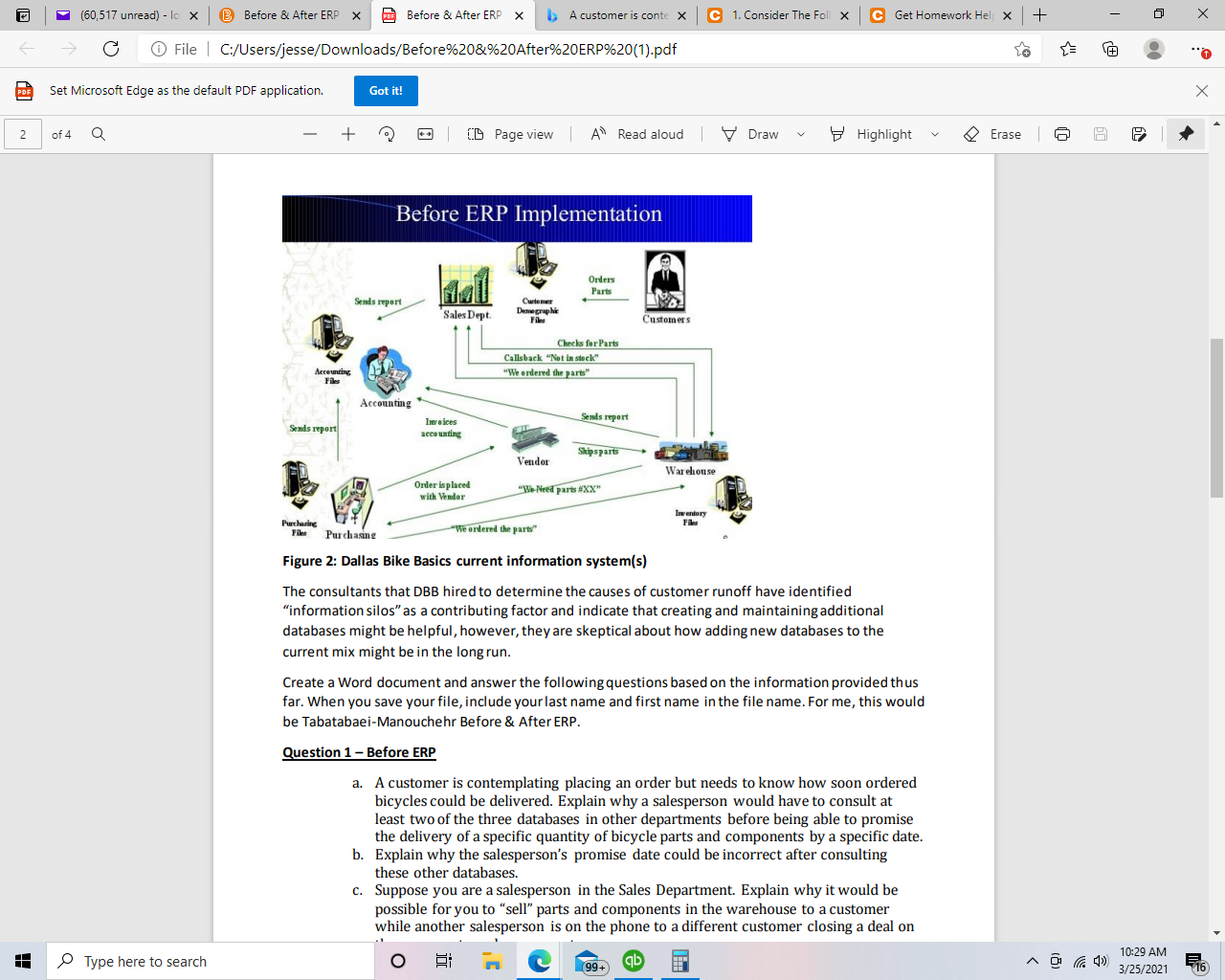Click the Got it! button
1225x980 pixels.
pos(386,91)
